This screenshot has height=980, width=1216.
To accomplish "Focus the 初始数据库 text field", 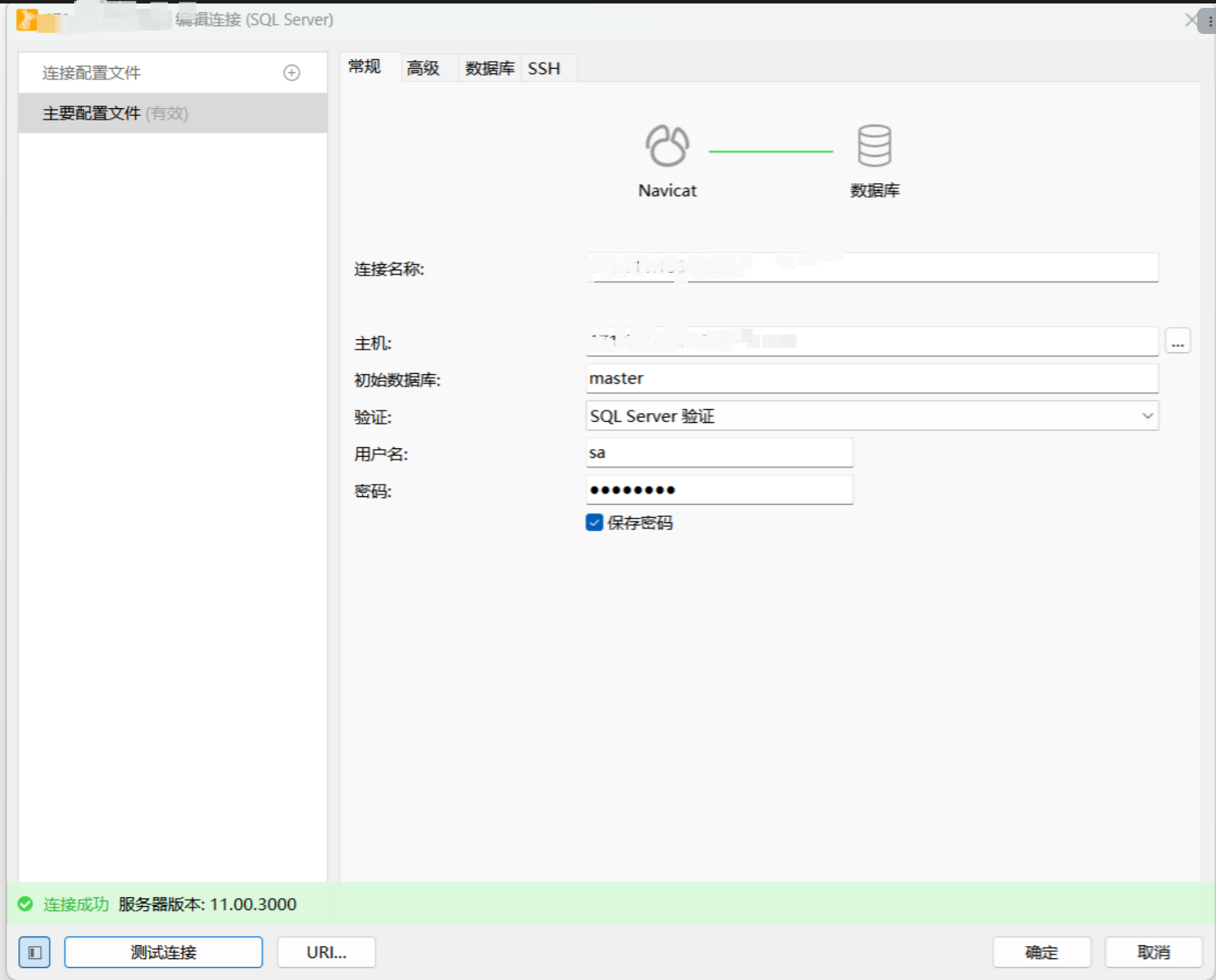I will point(871,378).
